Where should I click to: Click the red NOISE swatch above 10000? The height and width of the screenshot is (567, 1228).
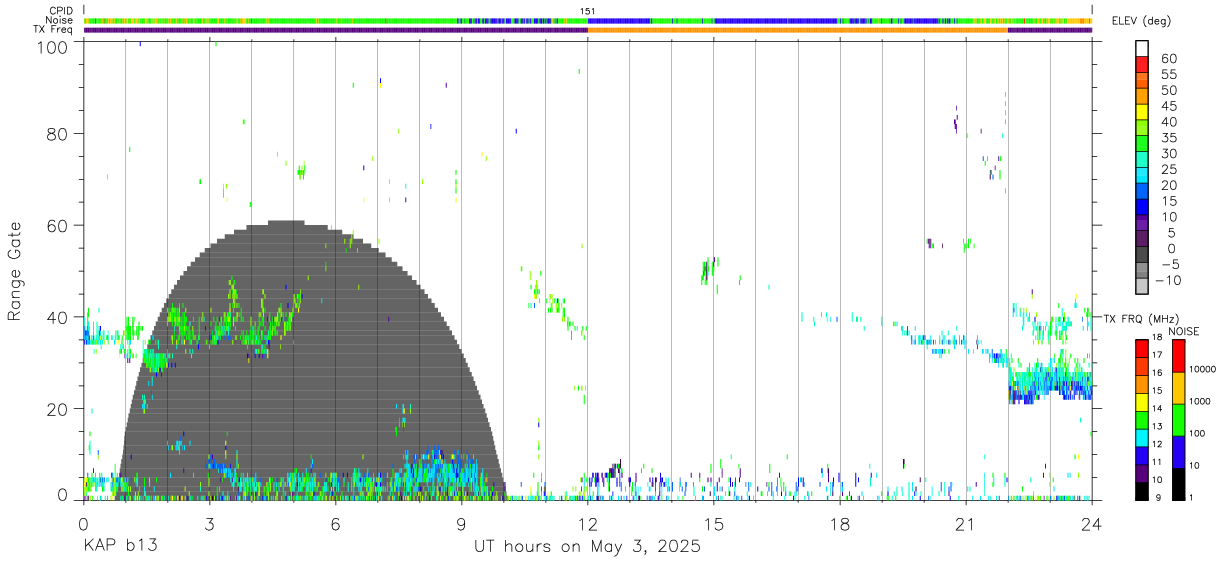[1178, 355]
